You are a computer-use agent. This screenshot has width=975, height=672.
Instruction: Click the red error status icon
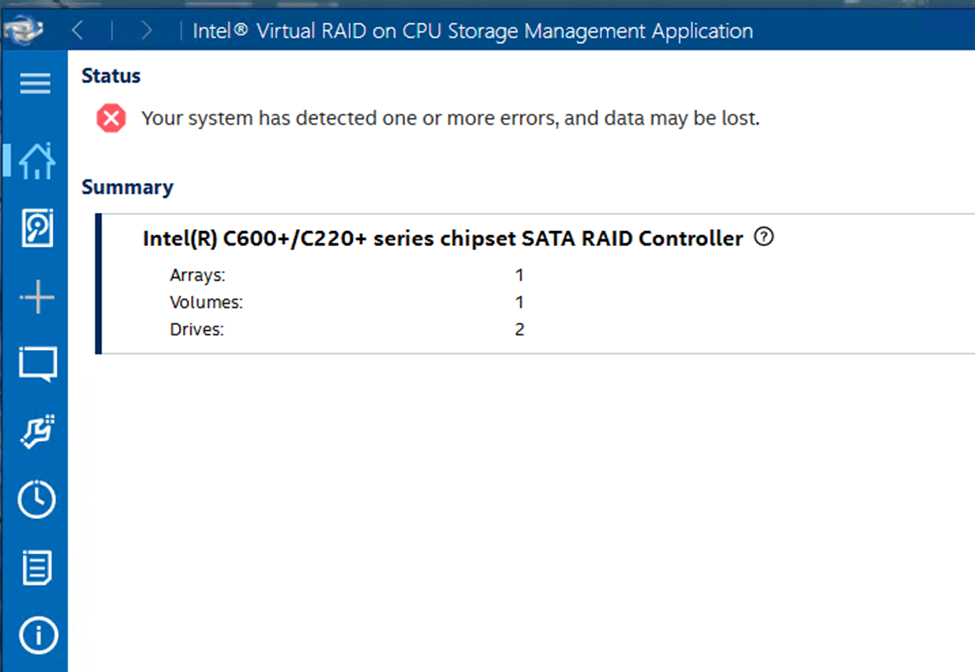[111, 118]
